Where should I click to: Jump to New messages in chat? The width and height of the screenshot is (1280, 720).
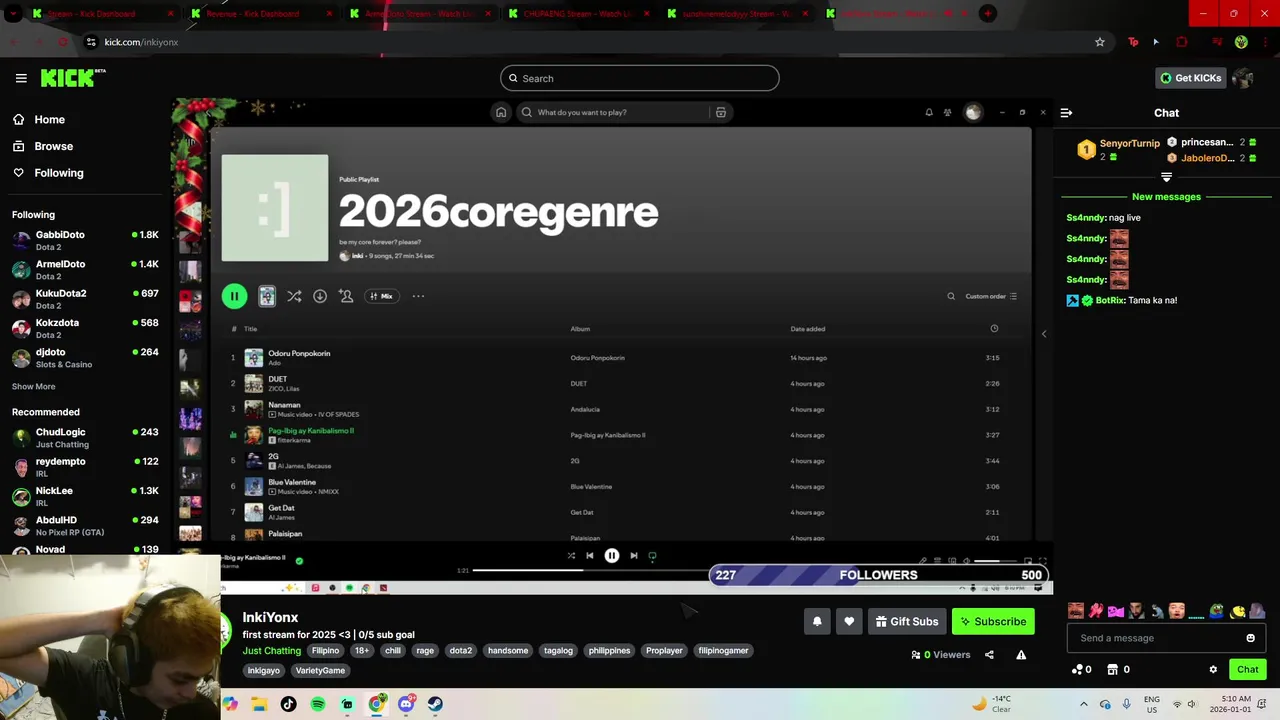[x=1166, y=197]
